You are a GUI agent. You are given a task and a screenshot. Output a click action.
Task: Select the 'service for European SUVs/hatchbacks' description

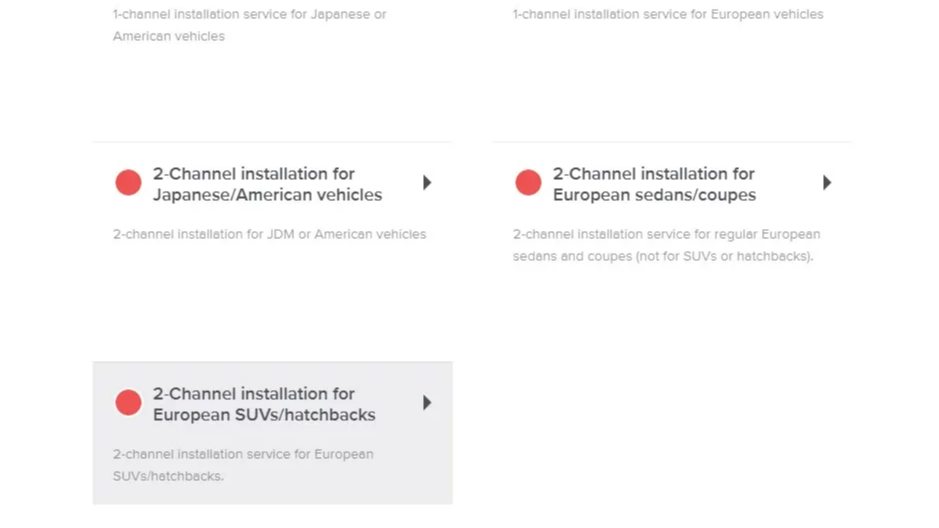(243, 465)
